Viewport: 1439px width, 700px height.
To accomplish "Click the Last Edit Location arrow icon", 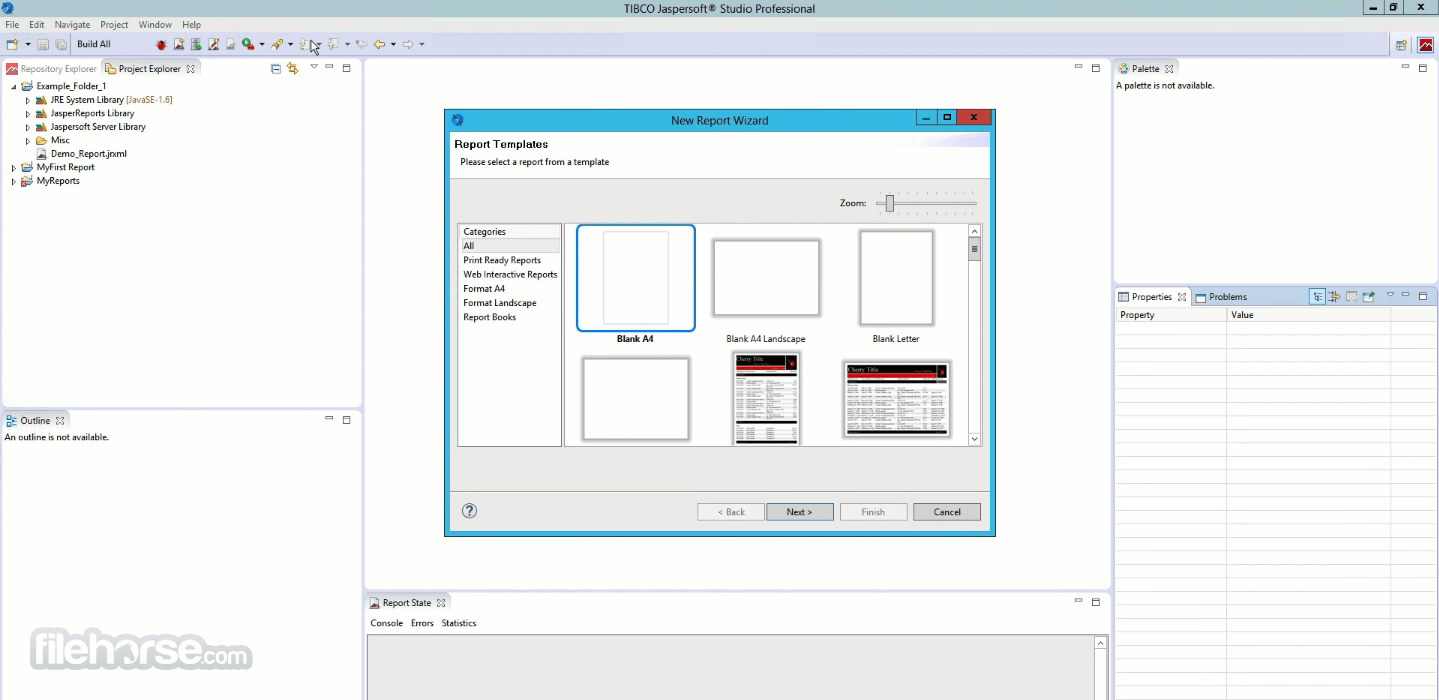I will (362, 44).
